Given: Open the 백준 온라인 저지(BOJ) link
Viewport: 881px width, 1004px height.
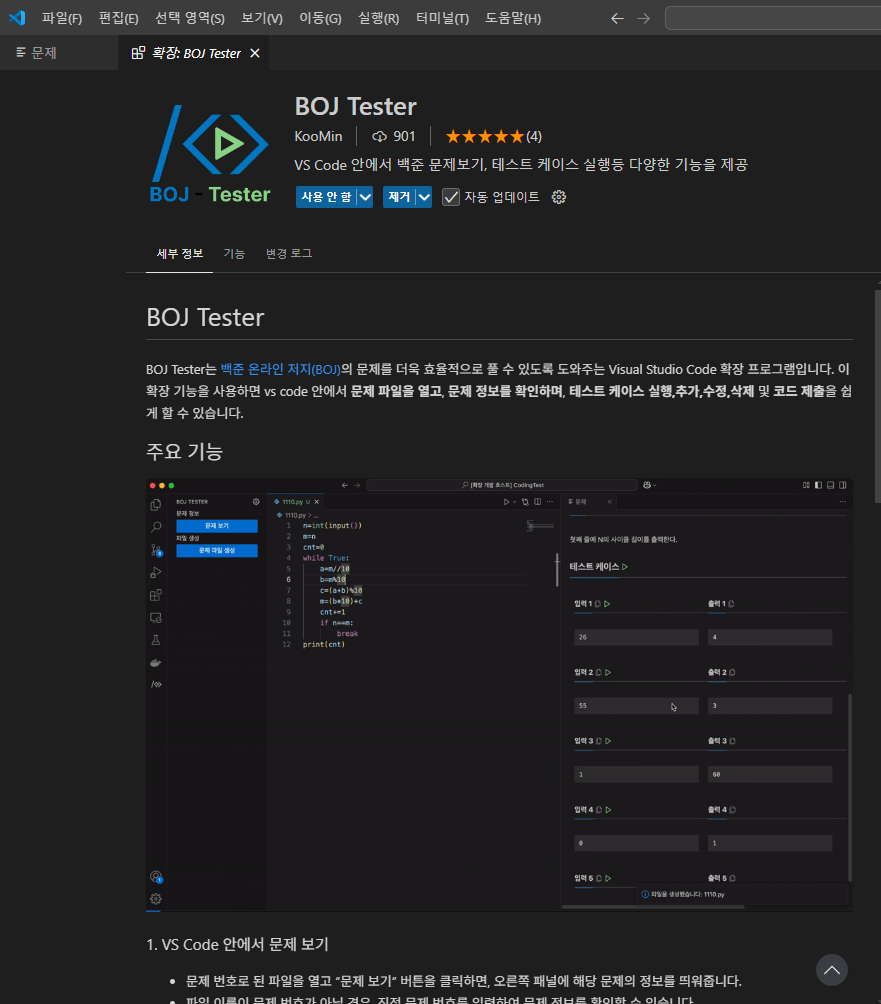Looking at the screenshot, I should coord(280,369).
